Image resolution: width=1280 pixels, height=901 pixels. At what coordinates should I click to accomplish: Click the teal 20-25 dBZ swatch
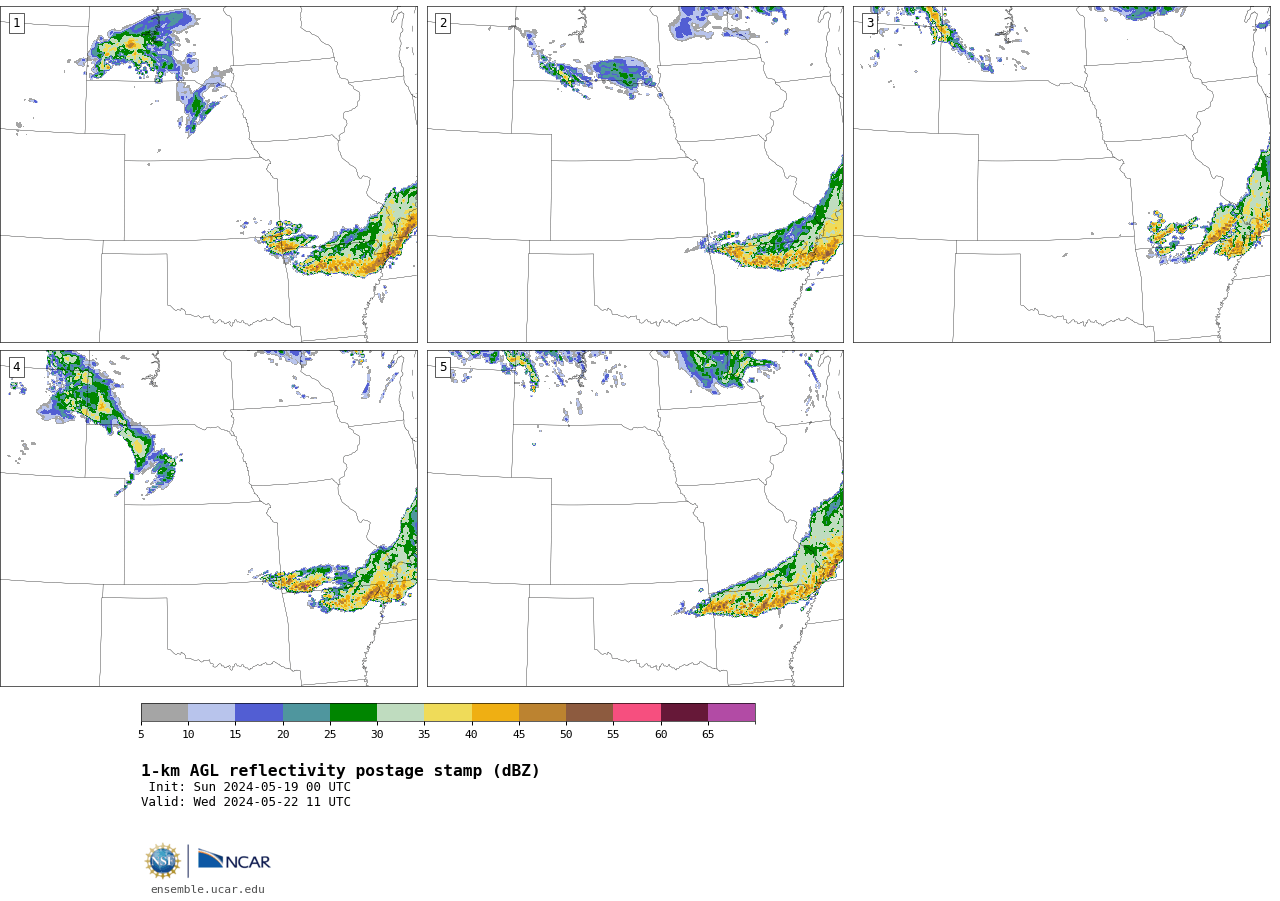tap(306, 712)
